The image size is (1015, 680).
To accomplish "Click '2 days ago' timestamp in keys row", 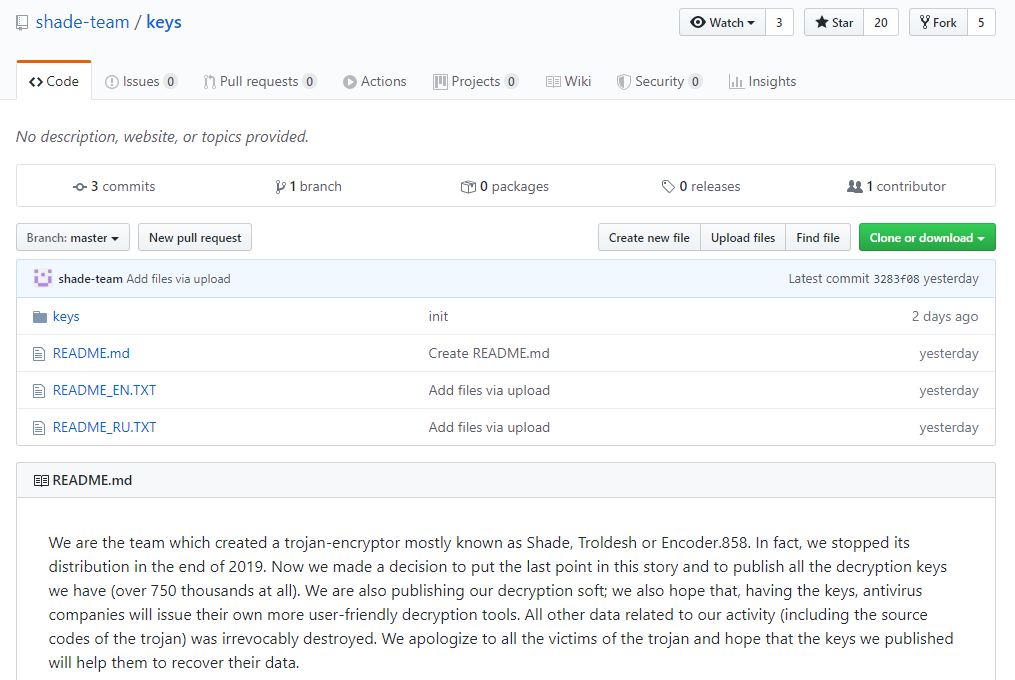I will pos(945,316).
